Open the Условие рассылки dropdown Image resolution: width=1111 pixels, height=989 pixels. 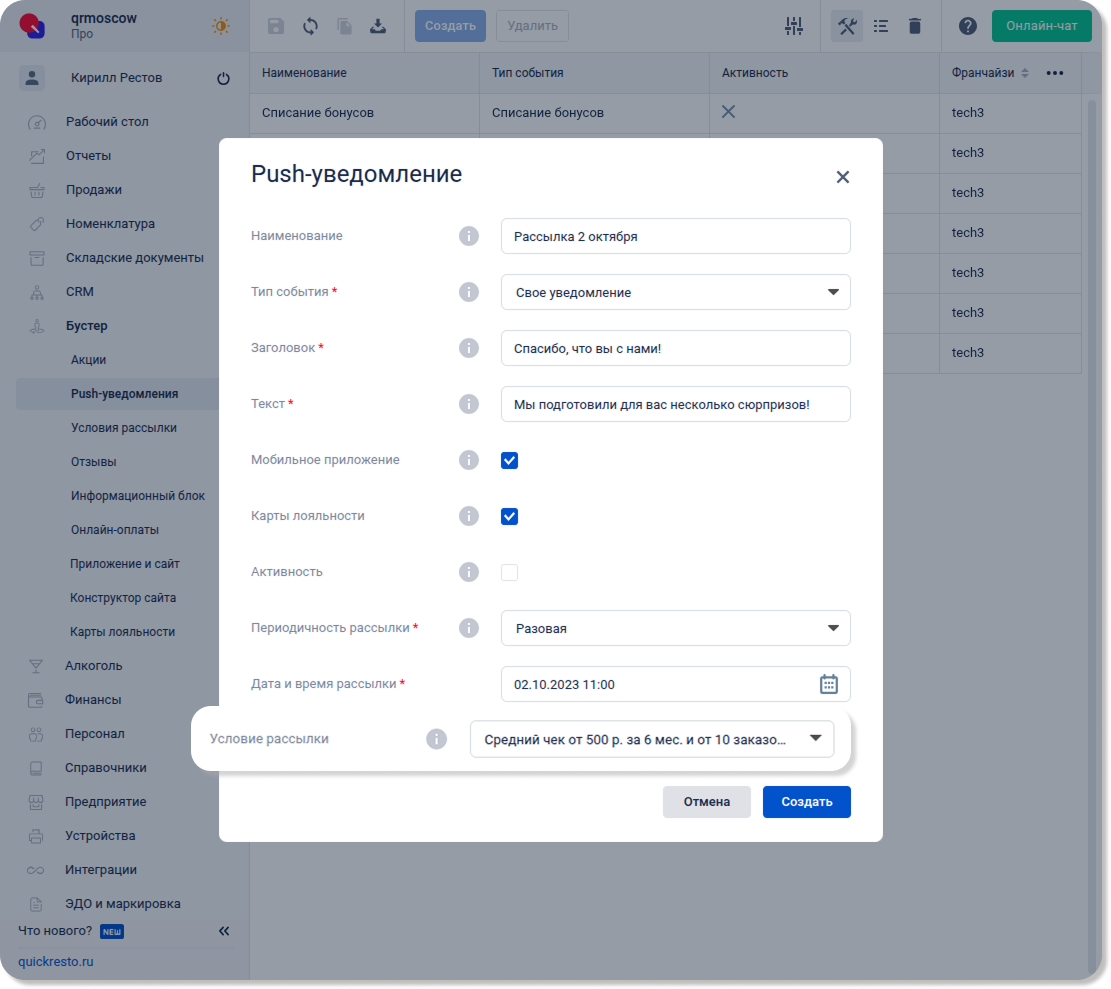click(651, 739)
